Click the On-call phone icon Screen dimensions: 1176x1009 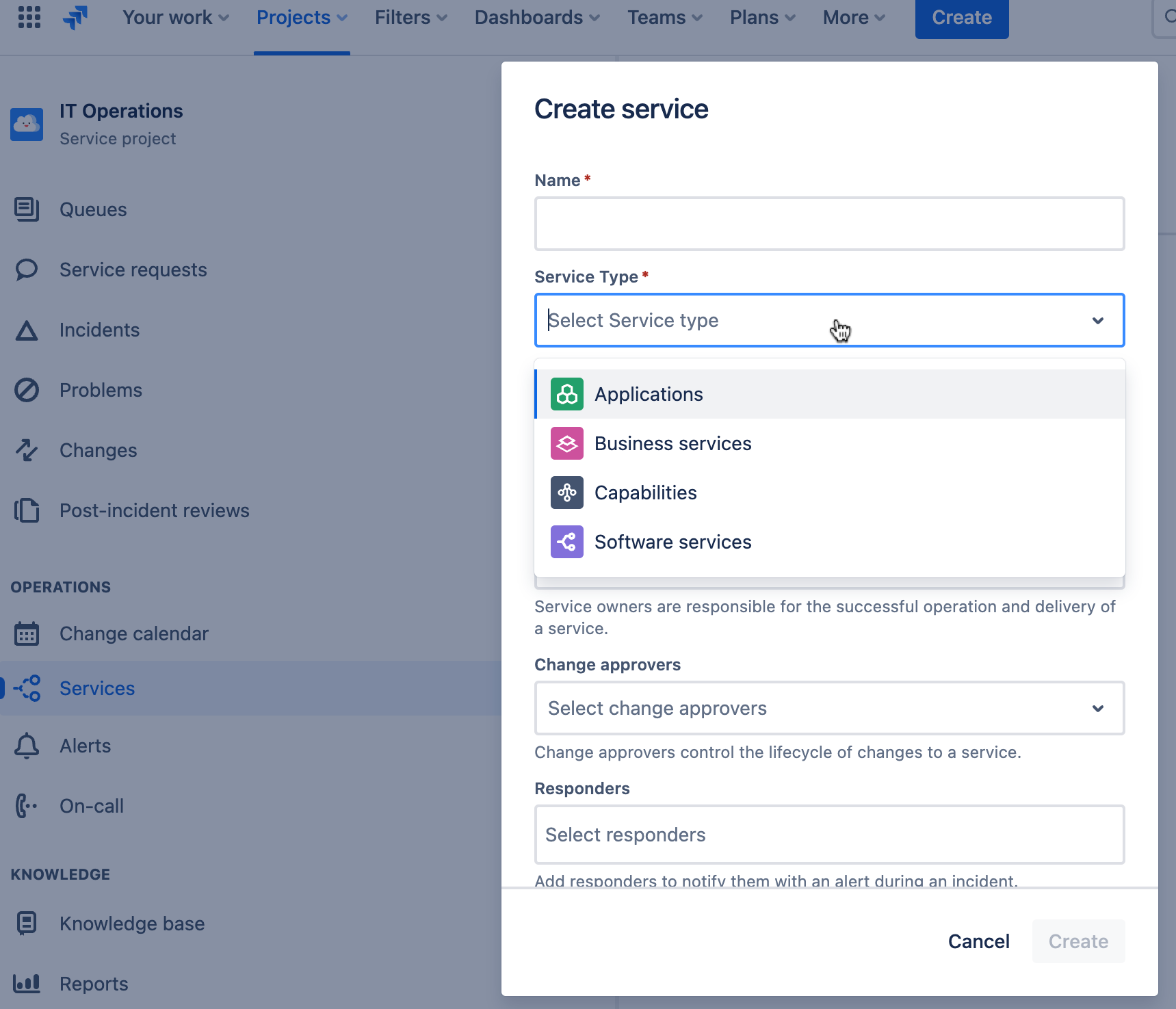[x=27, y=806]
